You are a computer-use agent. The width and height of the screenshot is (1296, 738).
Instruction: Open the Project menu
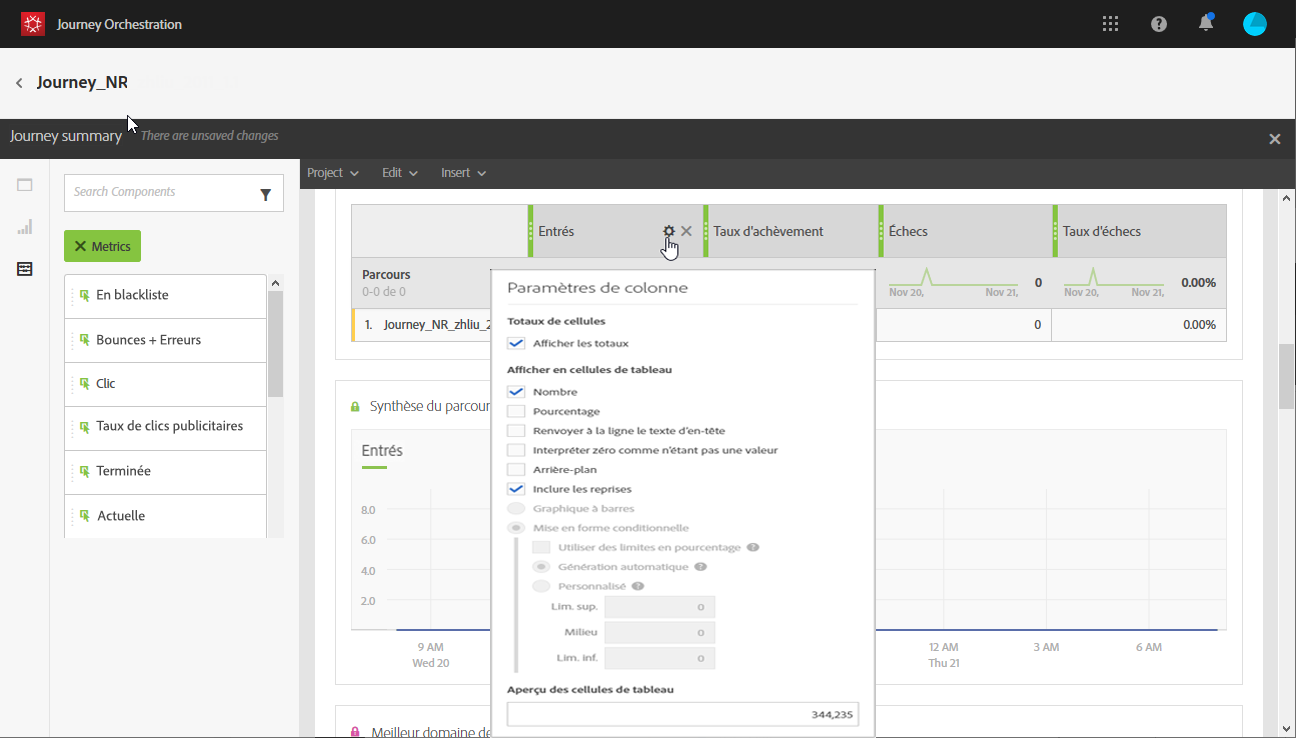tap(333, 173)
